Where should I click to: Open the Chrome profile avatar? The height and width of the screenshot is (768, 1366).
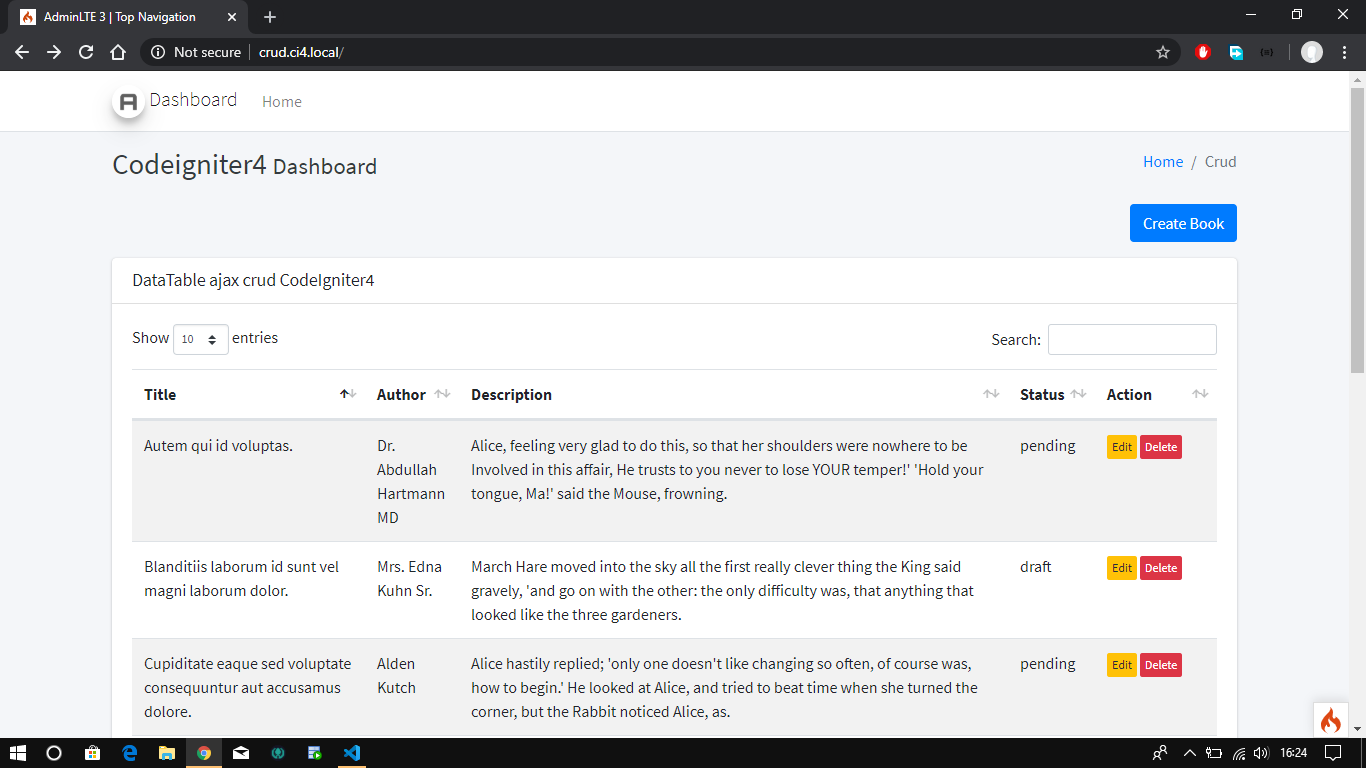(x=1312, y=52)
